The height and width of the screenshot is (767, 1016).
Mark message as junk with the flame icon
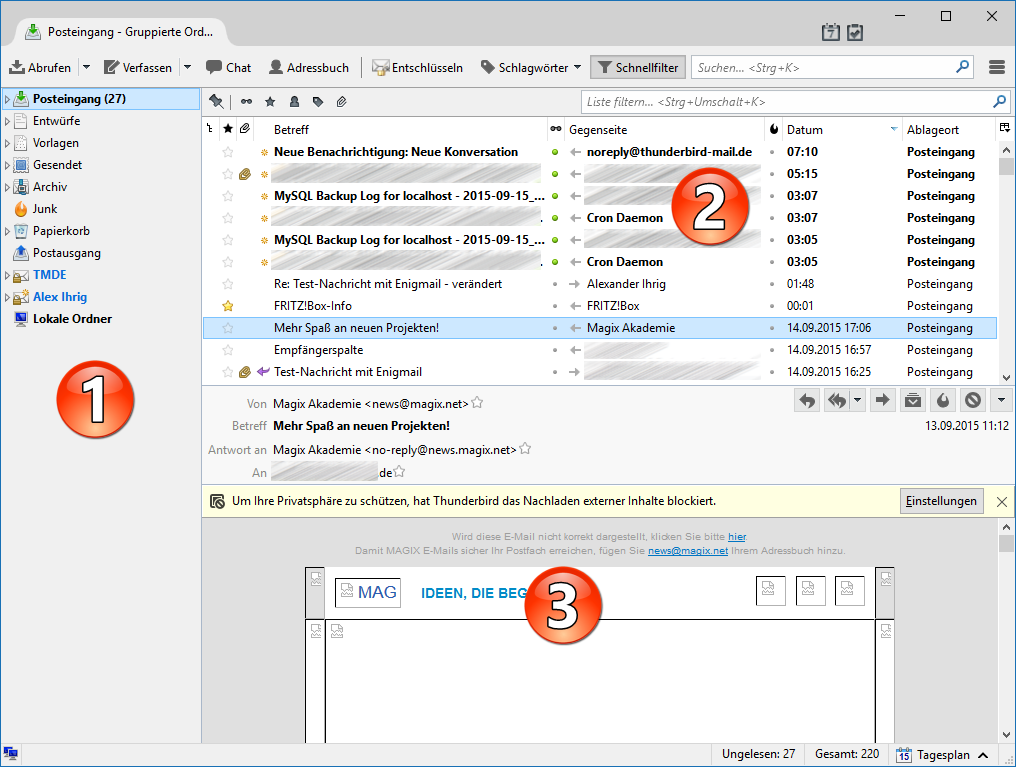tap(942, 400)
